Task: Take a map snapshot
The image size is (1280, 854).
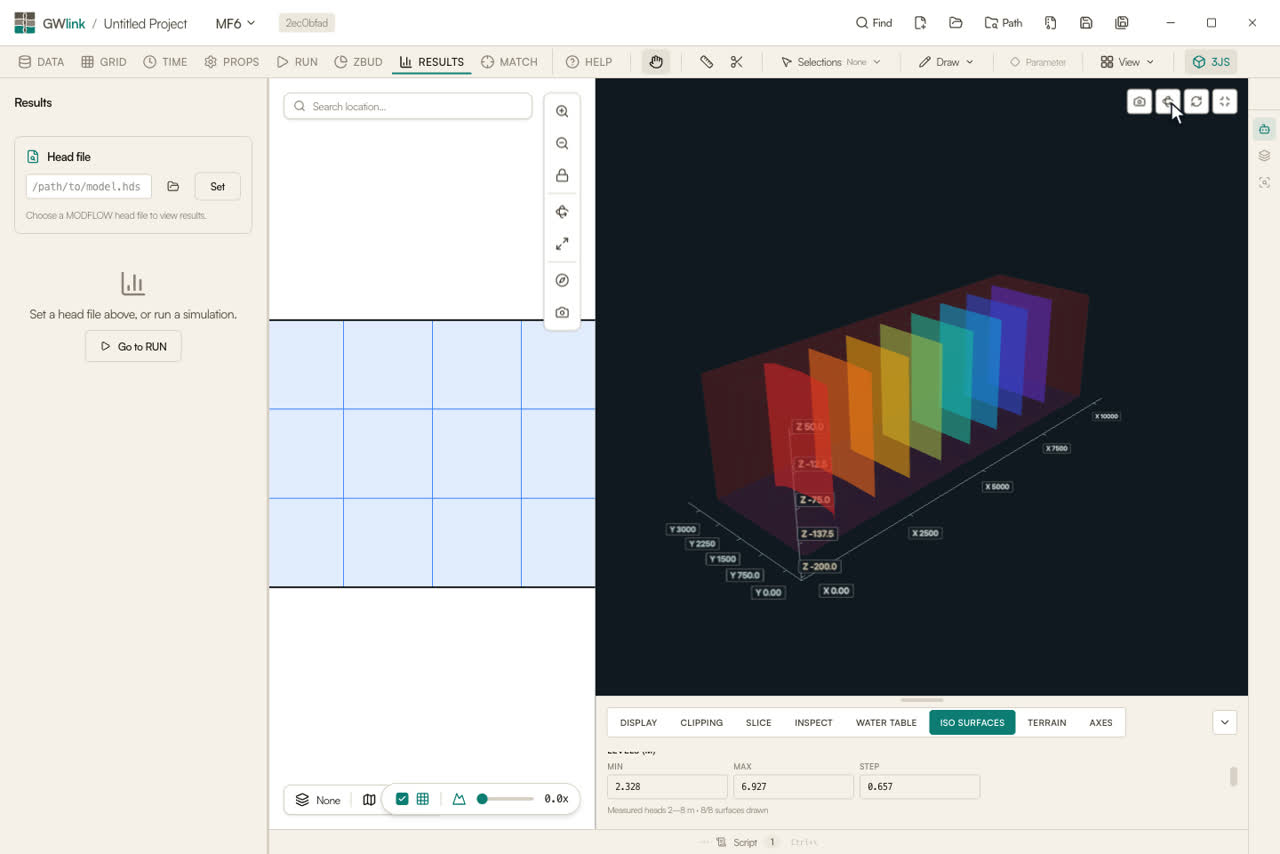Action: click(562, 313)
